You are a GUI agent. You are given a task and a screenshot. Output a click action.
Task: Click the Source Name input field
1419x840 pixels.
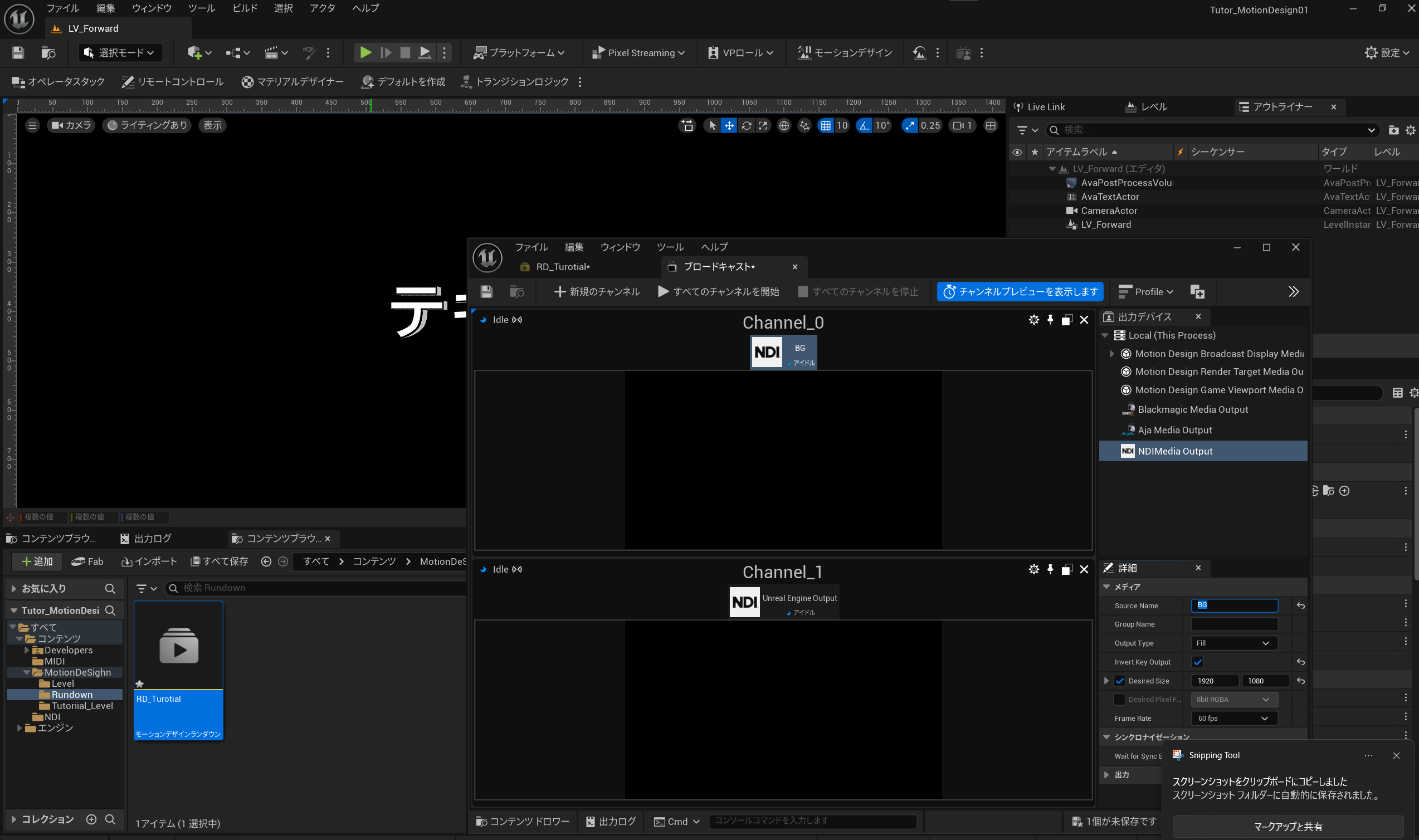coord(1234,605)
